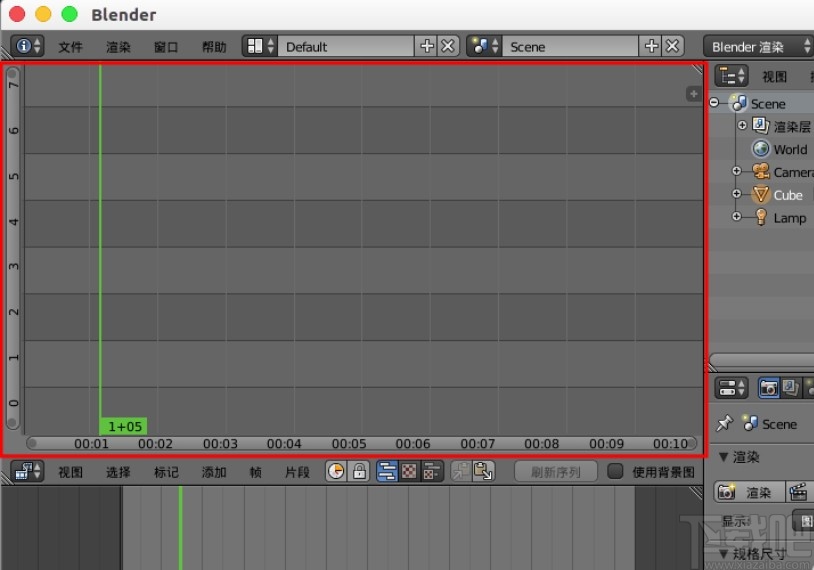Image resolution: width=814 pixels, height=570 pixels.
Task: Switch to Render Layers properties tab
Action: (791, 388)
